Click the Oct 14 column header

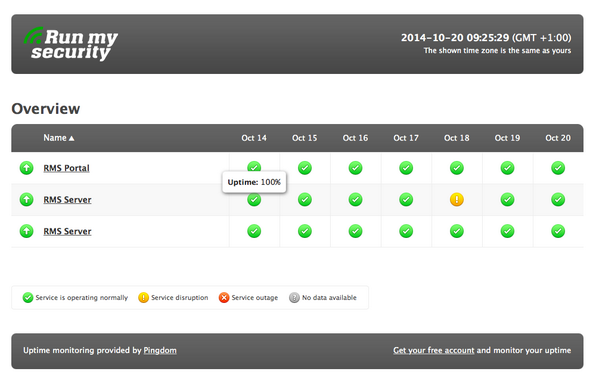click(x=254, y=138)
